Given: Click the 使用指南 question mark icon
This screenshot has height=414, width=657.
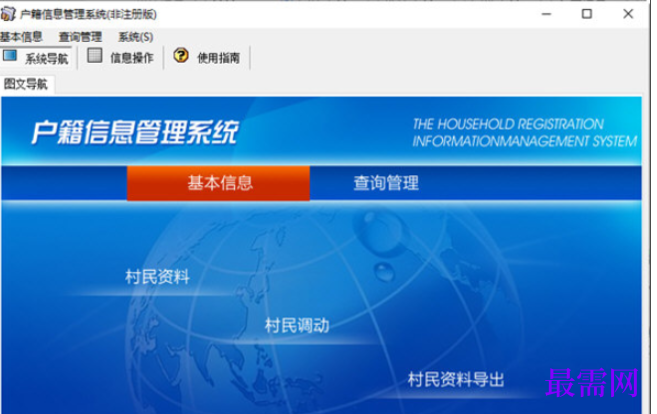Looking at the screenshot, I should click(x=181, y=55).
